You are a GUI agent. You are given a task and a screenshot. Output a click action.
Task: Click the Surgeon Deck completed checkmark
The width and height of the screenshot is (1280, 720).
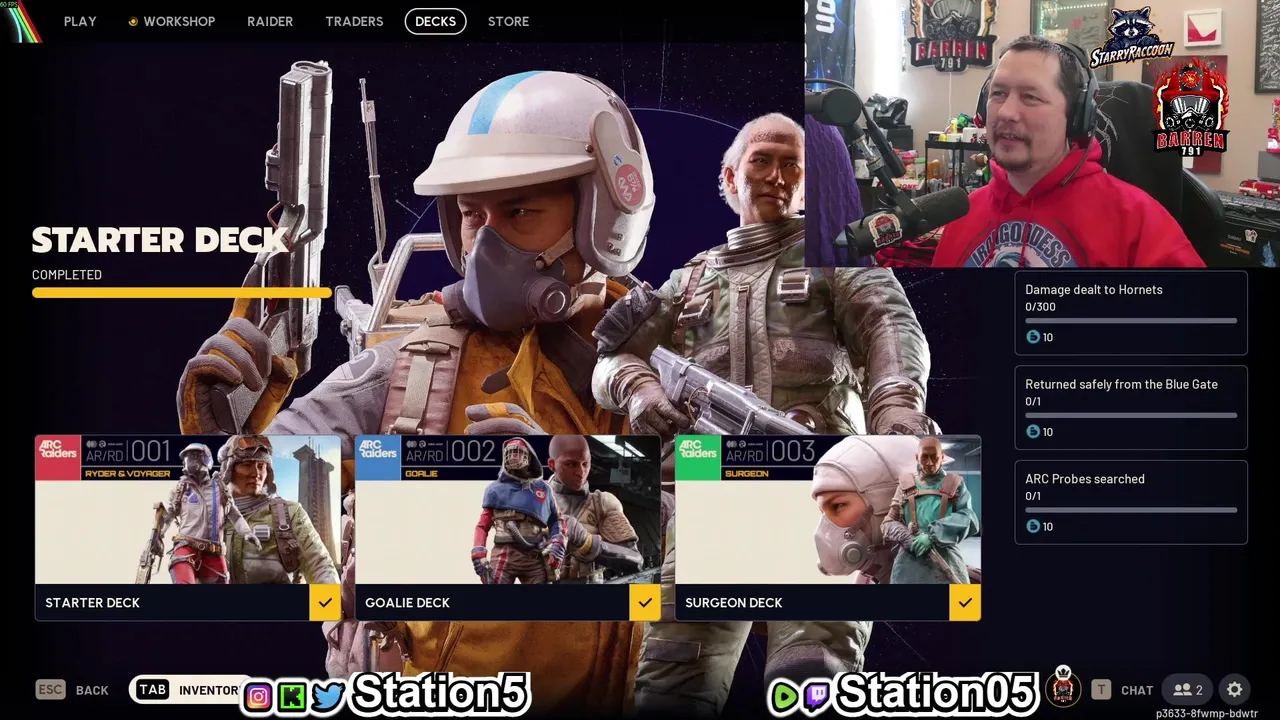[965, 603]
